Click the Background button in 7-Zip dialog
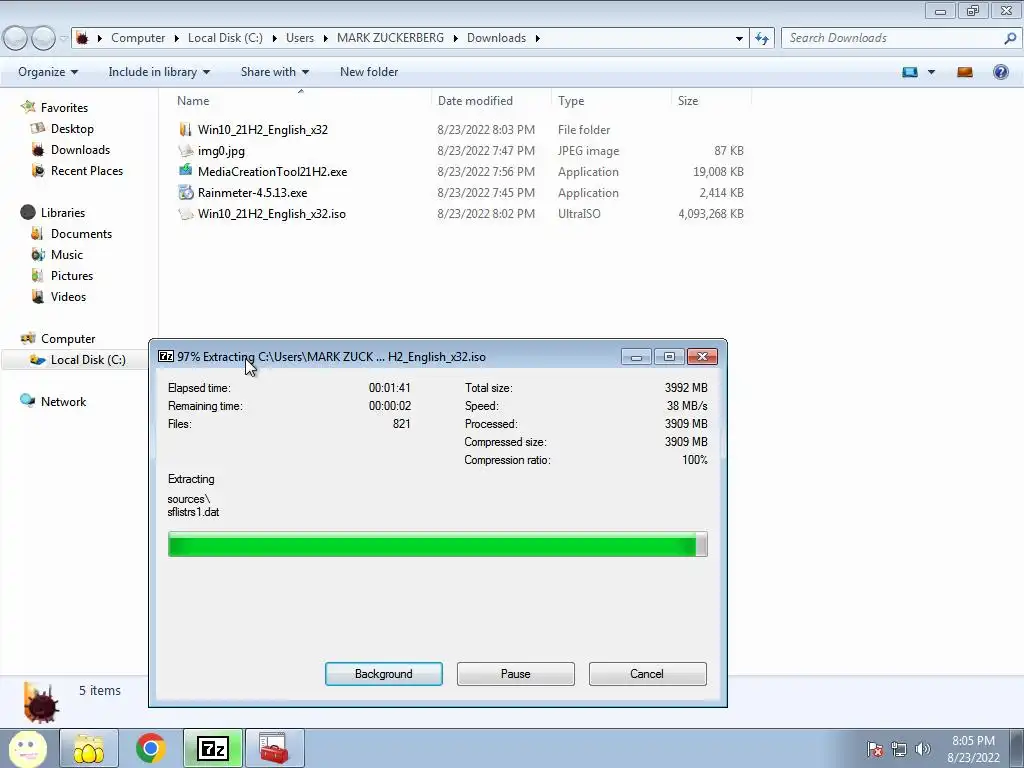1024x768 pixels. coord(383,674)
